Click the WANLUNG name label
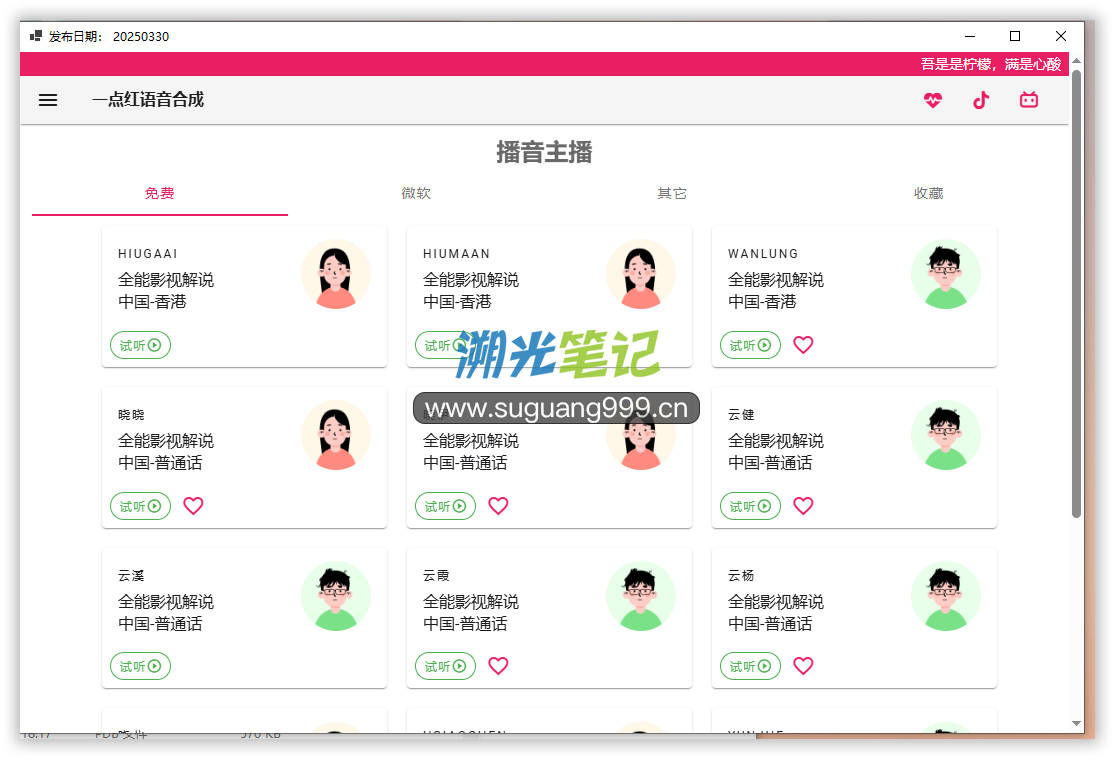Viewport: 1115px width, 759px height. coord(763,254)
